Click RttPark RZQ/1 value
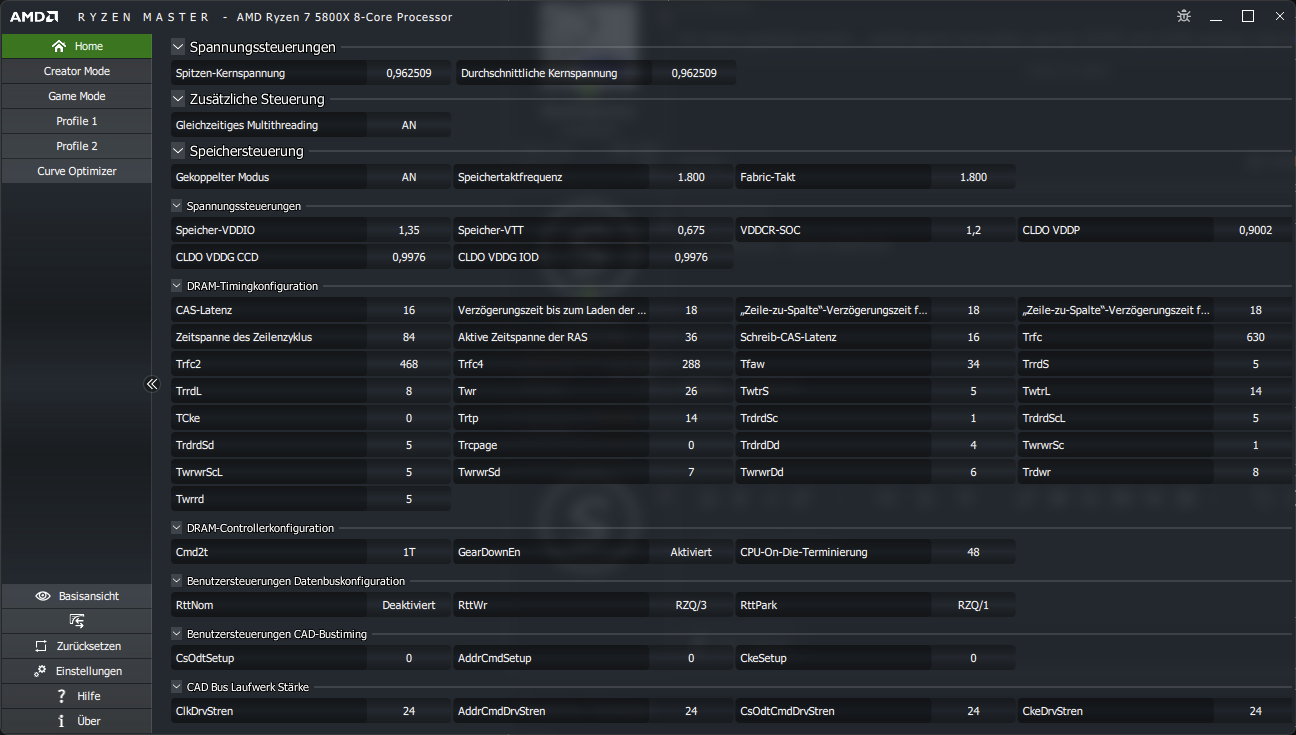1296x735 pixels. coord(973,605)
